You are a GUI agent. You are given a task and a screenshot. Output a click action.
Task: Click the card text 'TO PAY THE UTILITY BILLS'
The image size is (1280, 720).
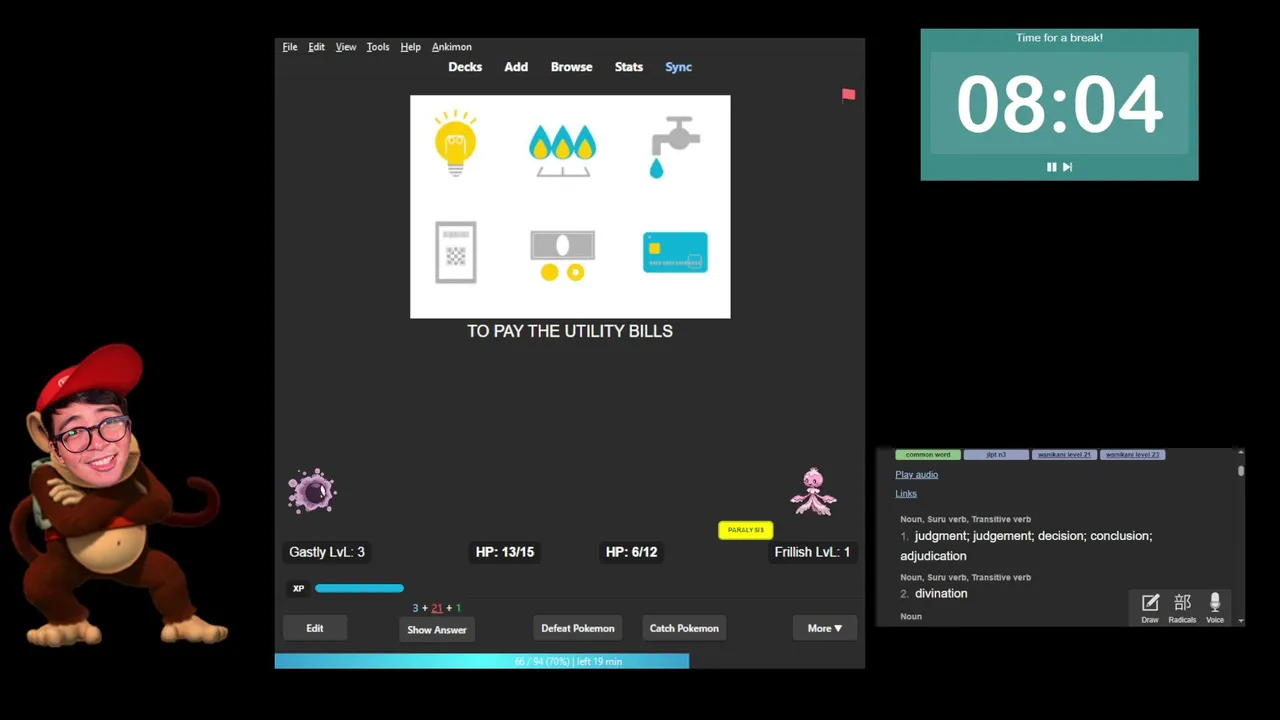click(570, 331)
